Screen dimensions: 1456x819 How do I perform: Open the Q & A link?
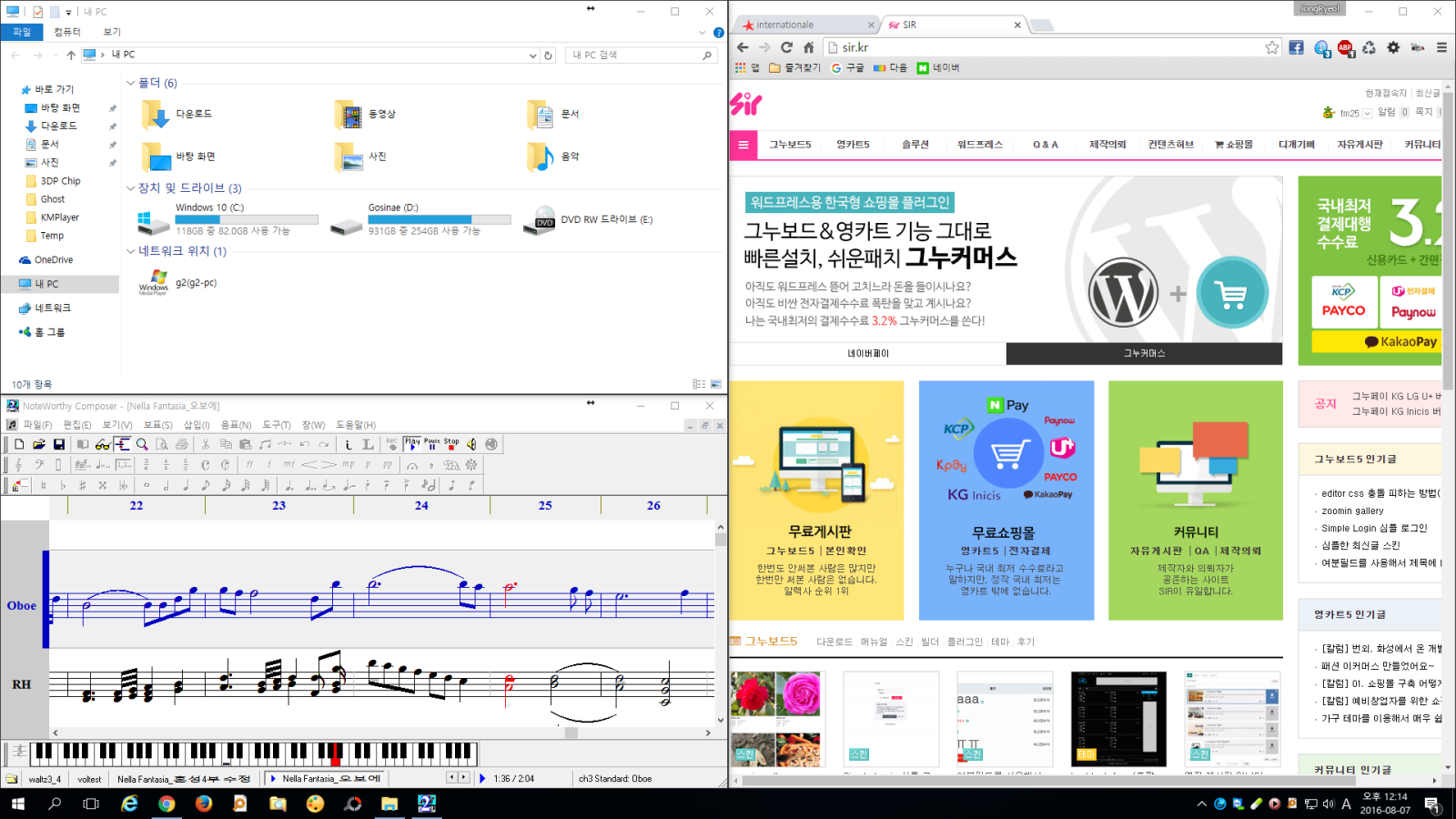pos(1045,145)
